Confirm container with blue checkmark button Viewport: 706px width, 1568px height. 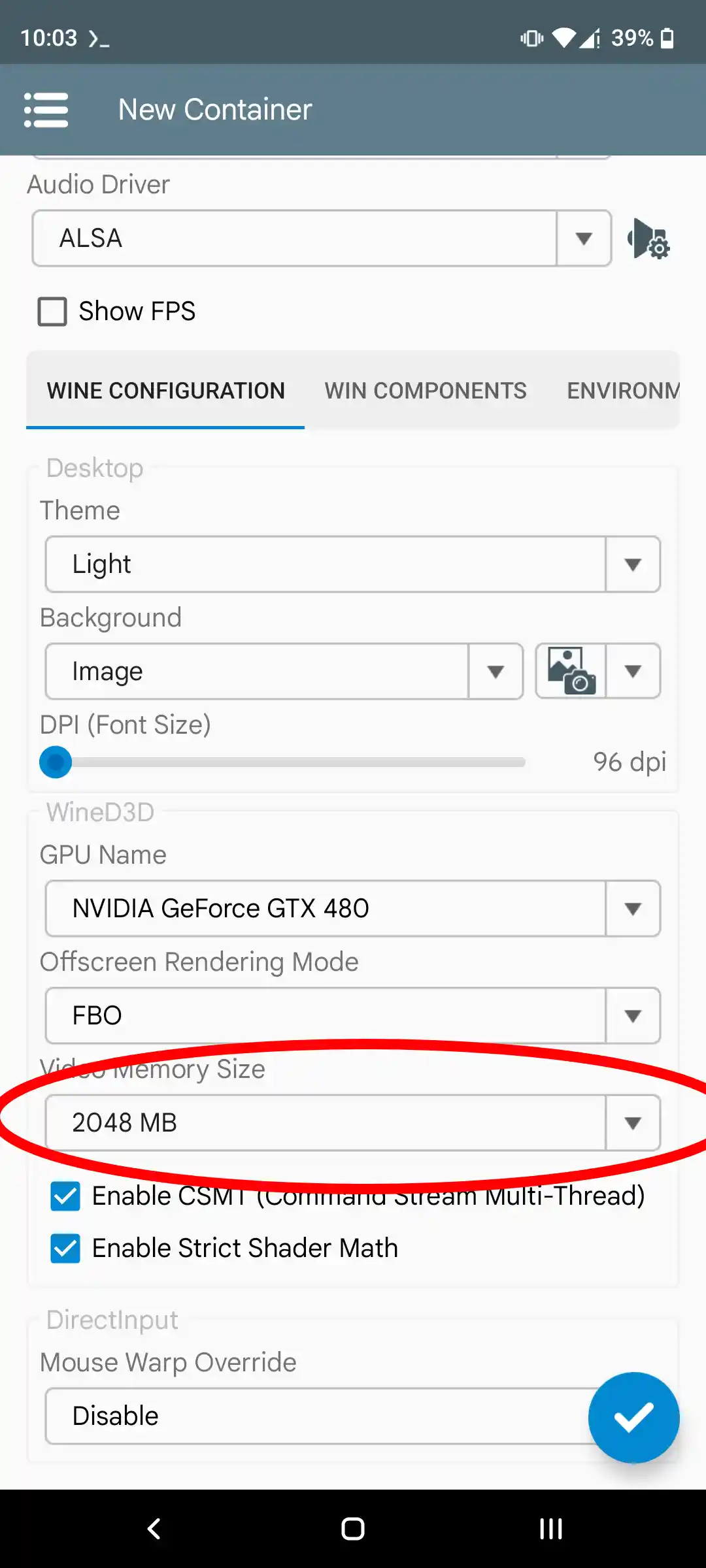[633, 1417]
